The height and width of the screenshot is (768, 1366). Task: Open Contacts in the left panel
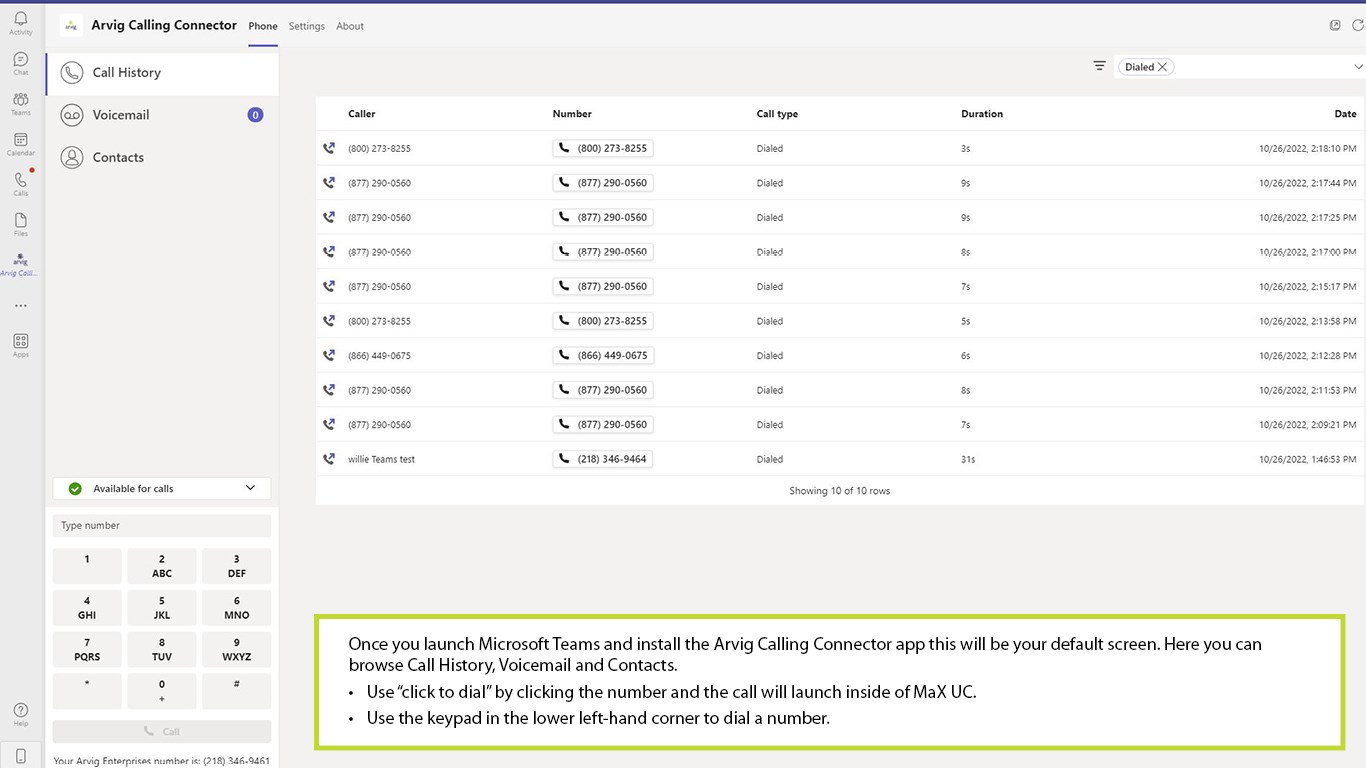[162, 157]
